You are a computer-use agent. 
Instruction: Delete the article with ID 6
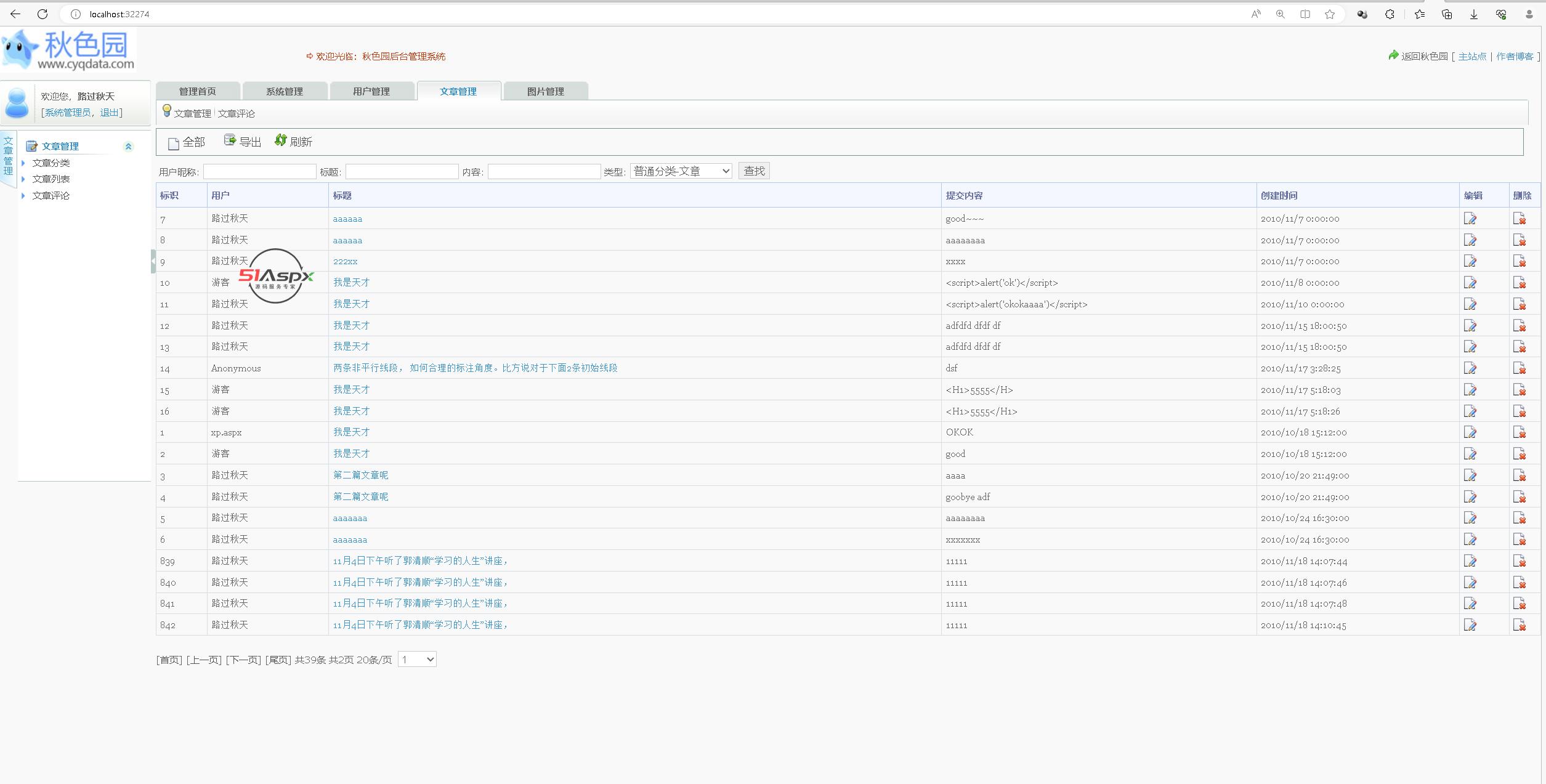point(1520,540)
